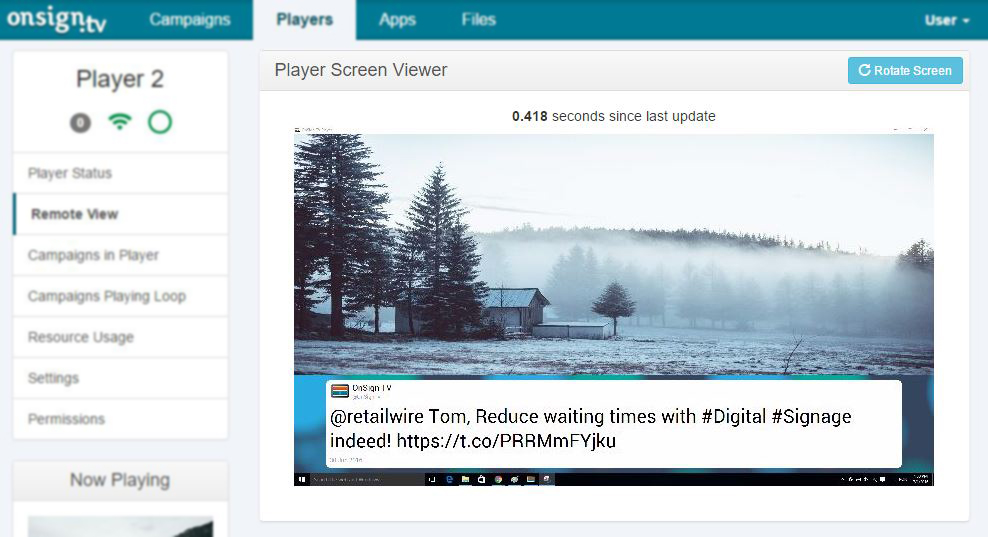Click Task View icon in remote taskbar

click(432, 480)
